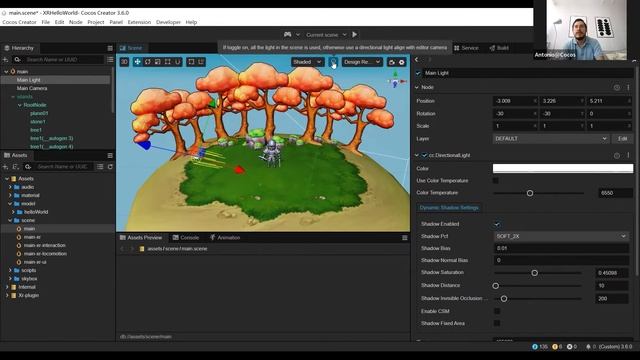Open the Project menu
This screenshot has width=640, height=360.
(96, 22)
